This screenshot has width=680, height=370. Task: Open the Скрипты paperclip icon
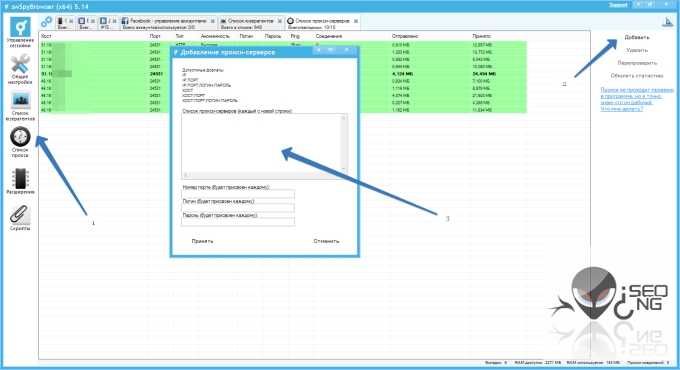point(20,217)
